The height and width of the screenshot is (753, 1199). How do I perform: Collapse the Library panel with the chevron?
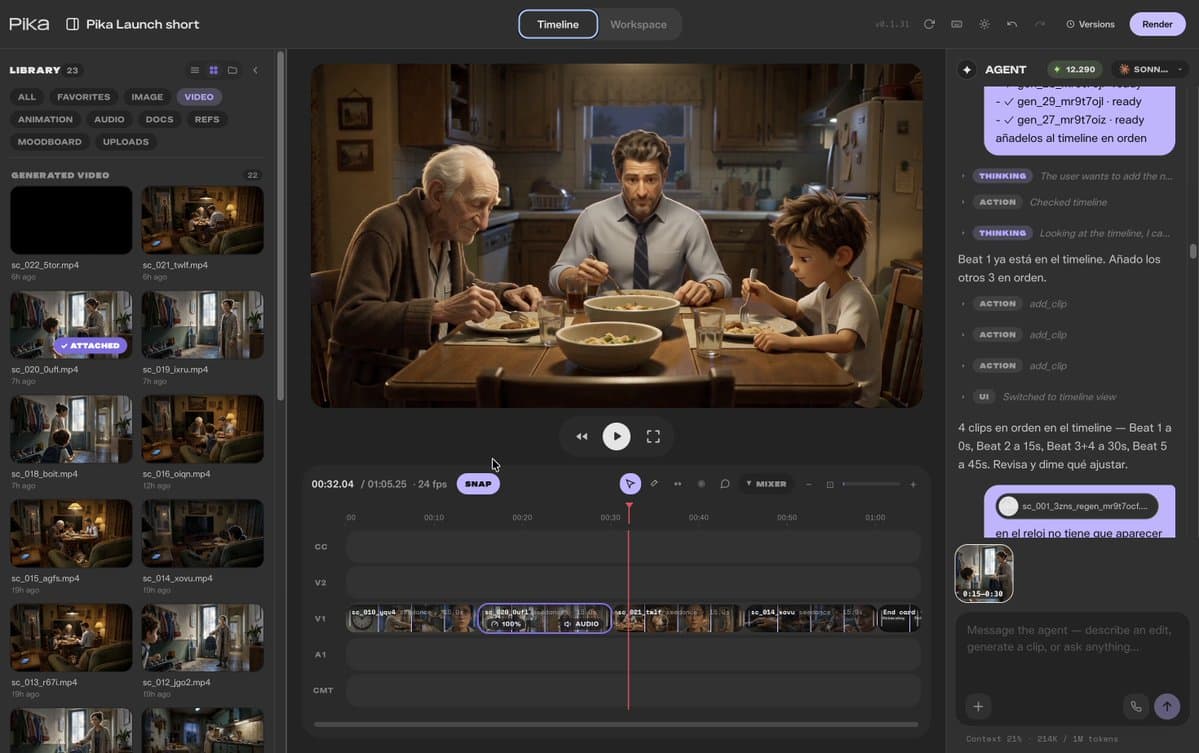click(255, 70)
